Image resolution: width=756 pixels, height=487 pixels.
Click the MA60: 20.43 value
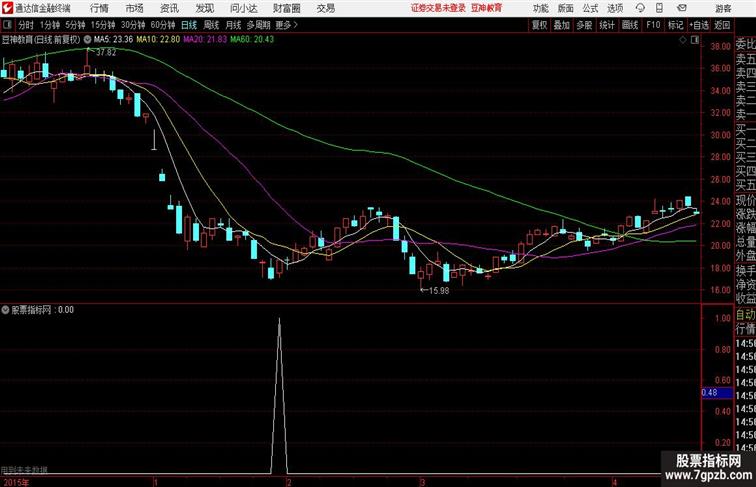[252, 40]
